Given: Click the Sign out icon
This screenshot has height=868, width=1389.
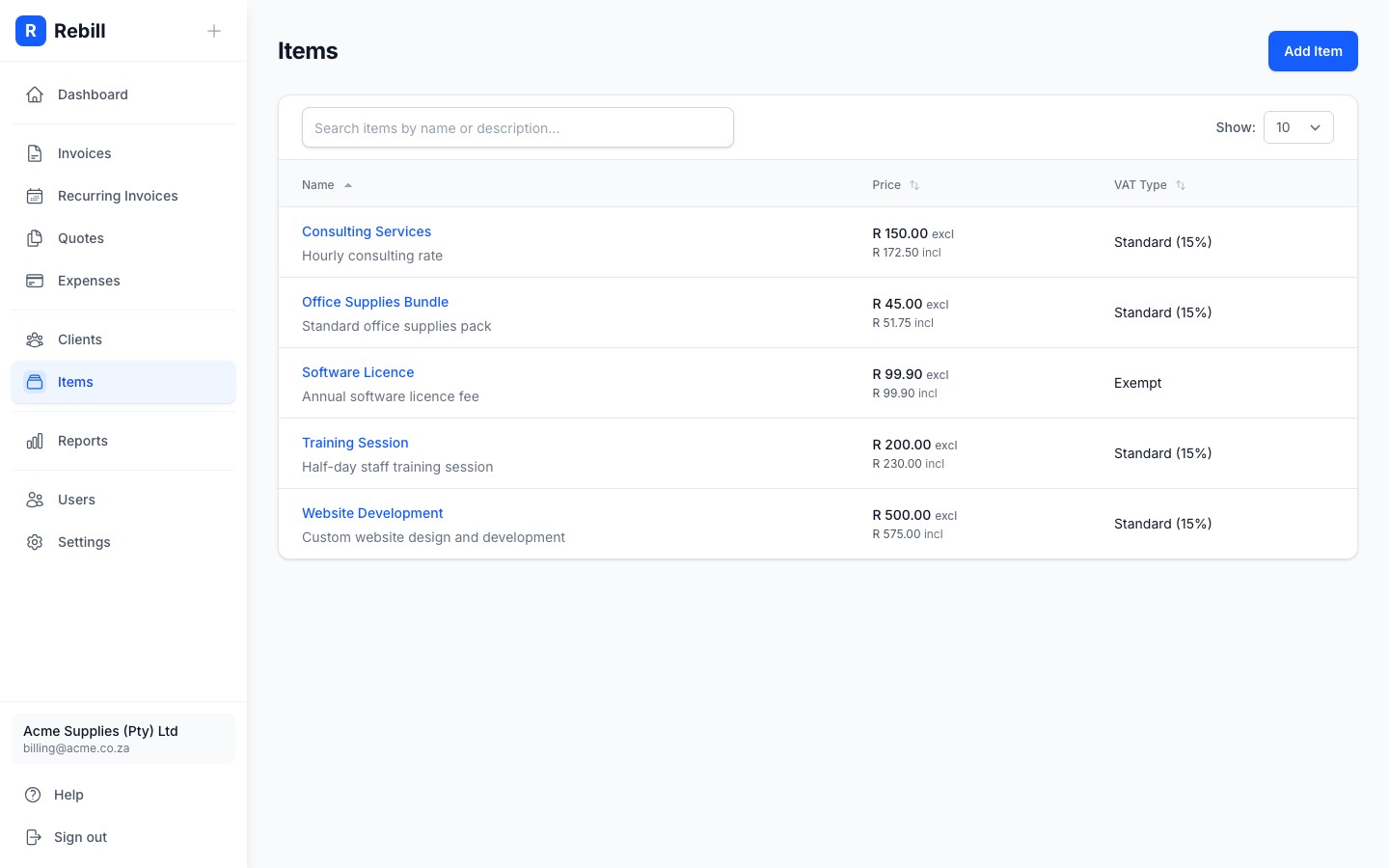Looking at the screenshot, I should [x=35, y=836].
